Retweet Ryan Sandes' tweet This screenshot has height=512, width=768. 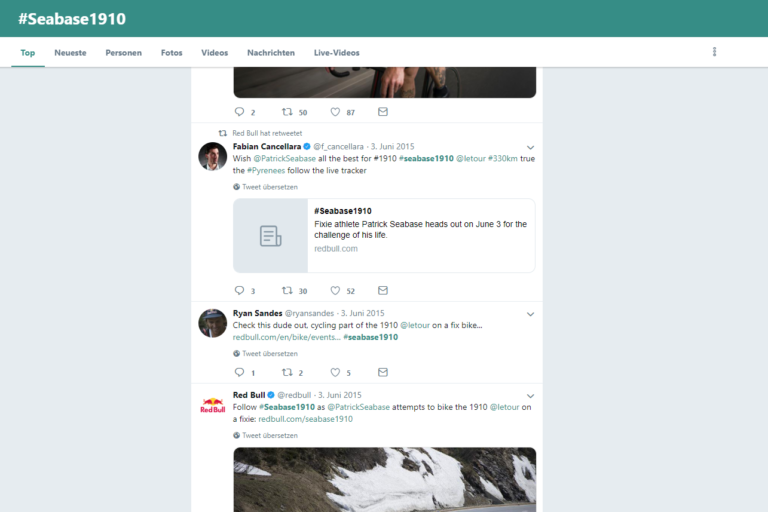pyautogui.click(x=287, y=372)
